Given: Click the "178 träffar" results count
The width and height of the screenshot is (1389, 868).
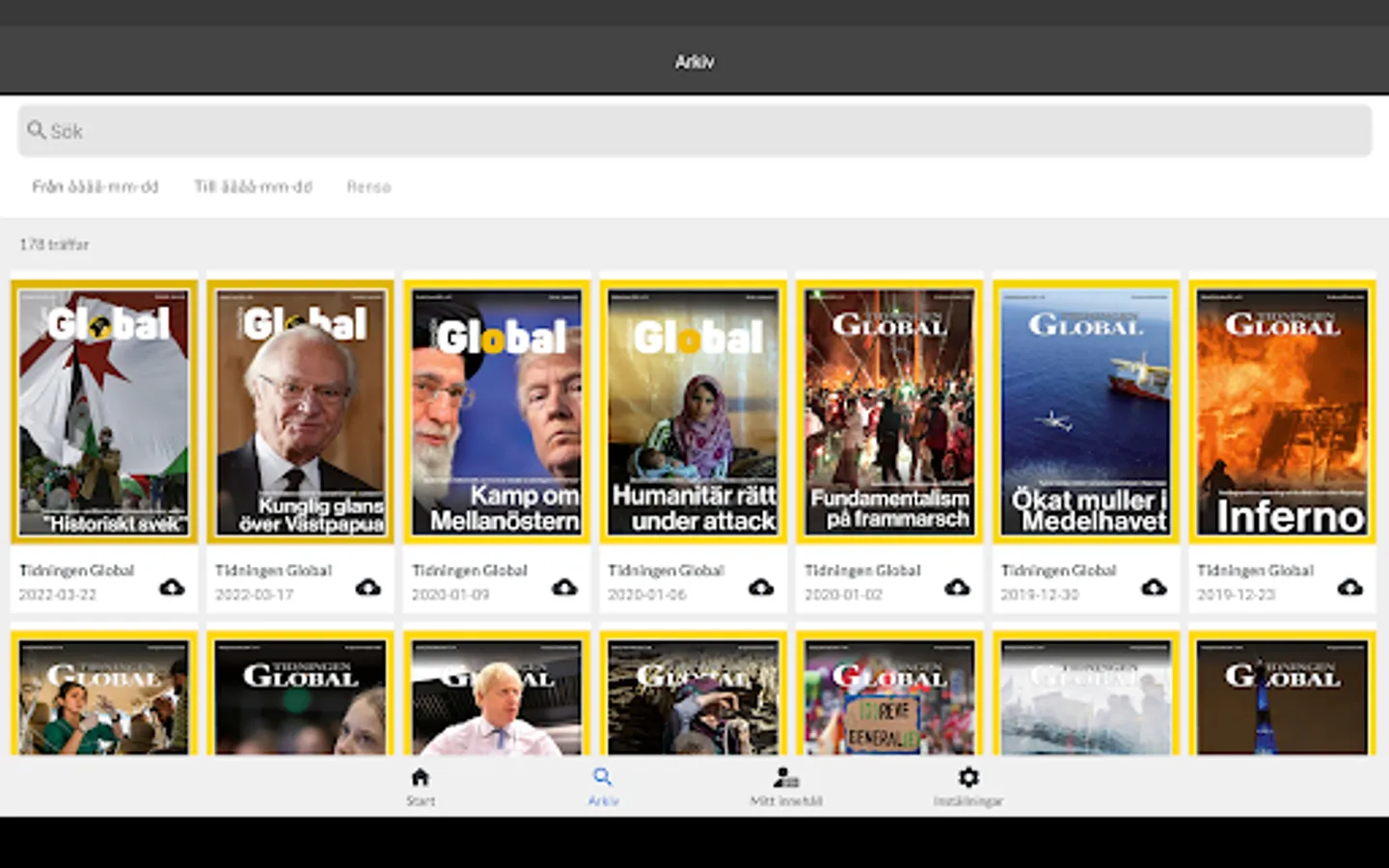Looking at the screenshot, I should (x=54, y=244).
